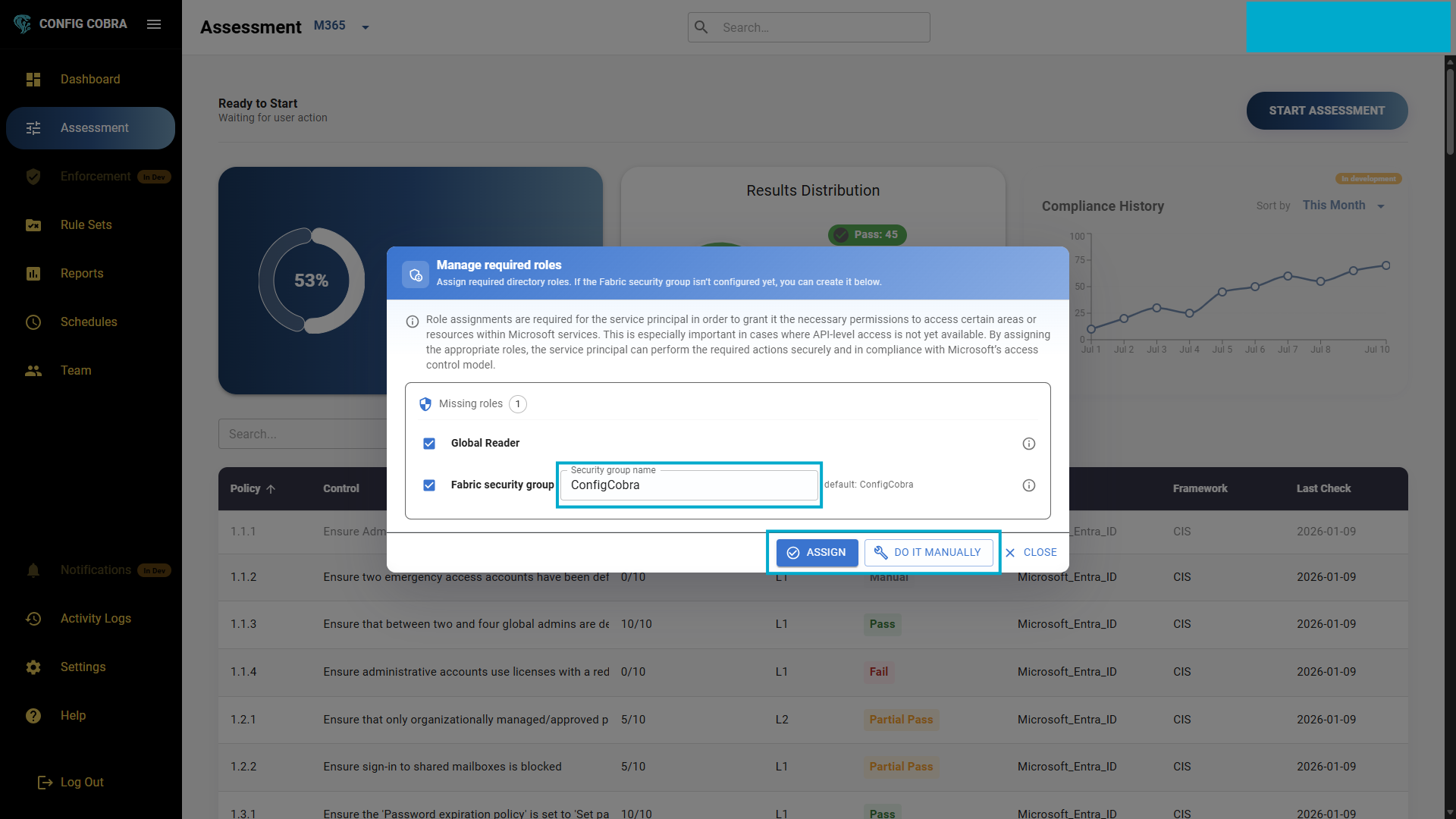Click the info icon beside Global Reader

[x=1028, y=444]
